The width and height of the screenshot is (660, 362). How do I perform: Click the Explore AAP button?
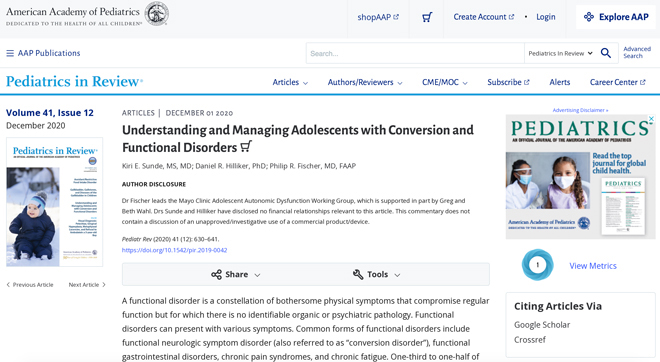tap(616, 17)
